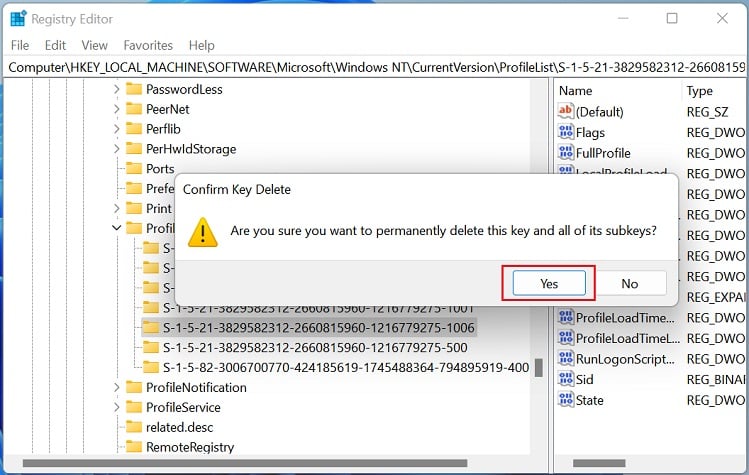This screenshot has width=749, height=475.
Task: Expand the ProfileNotification key
Action: pos(117,387)
